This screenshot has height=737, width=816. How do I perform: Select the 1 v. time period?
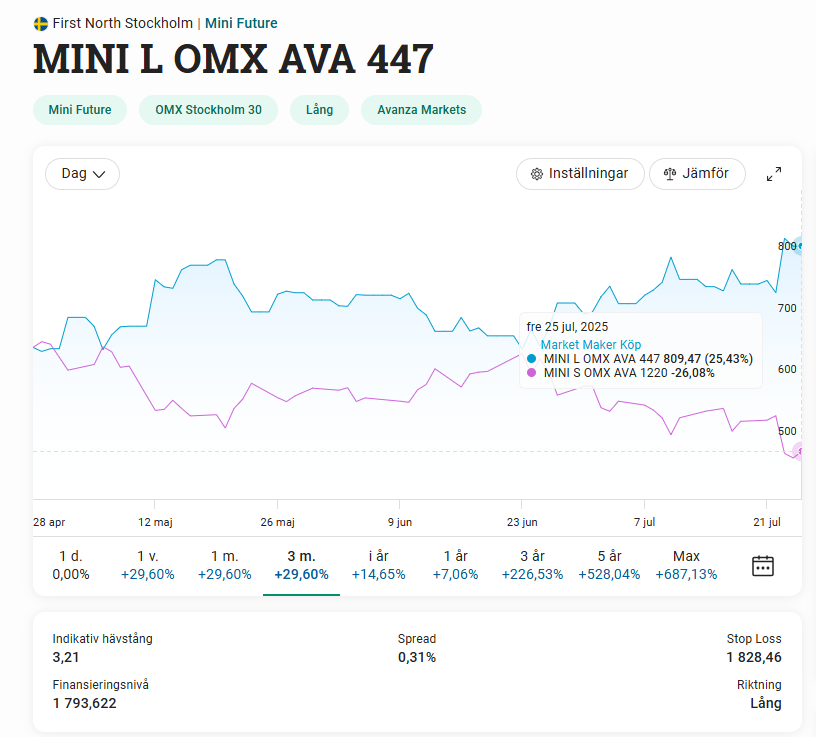(x=147, y=565)
